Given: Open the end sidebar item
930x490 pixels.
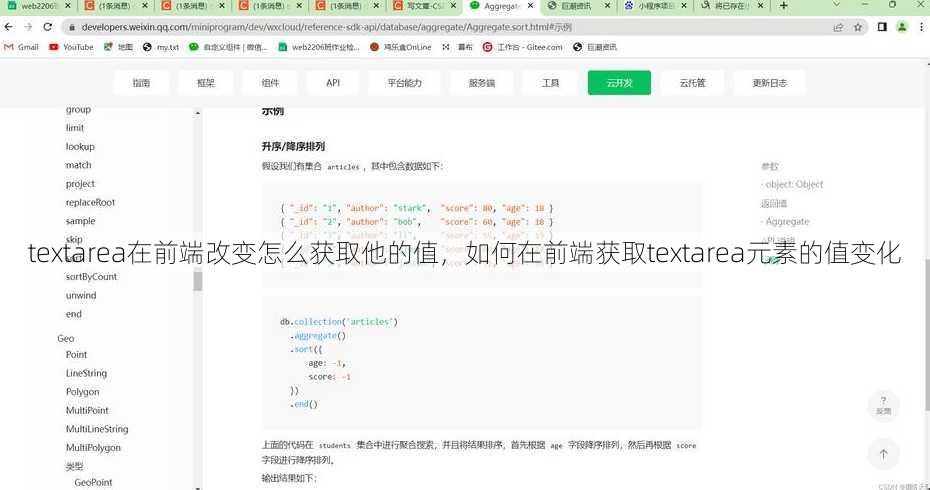Looking at the screenshot, I should 74,314.
